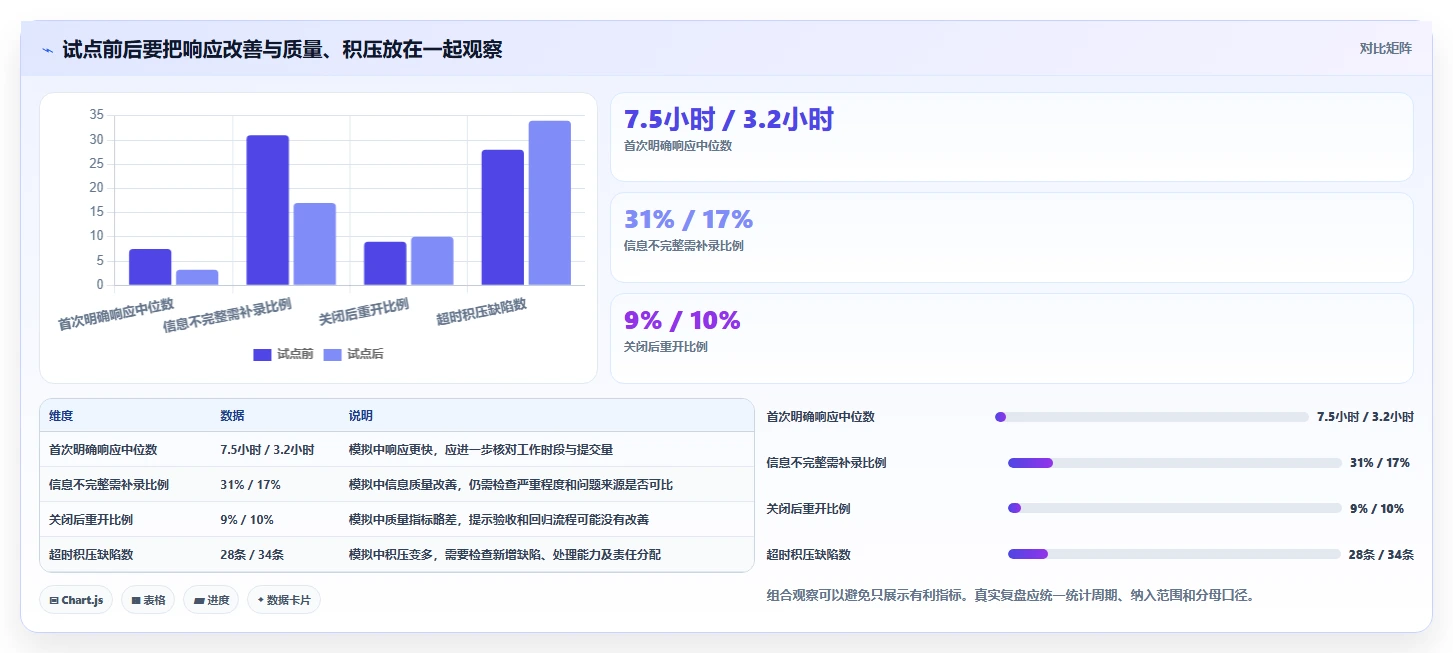The height and width of the screenshot is (653, 1453).
Task: Click progress value 7.5小时 / 3.2小时
Action: [1365, 417]
